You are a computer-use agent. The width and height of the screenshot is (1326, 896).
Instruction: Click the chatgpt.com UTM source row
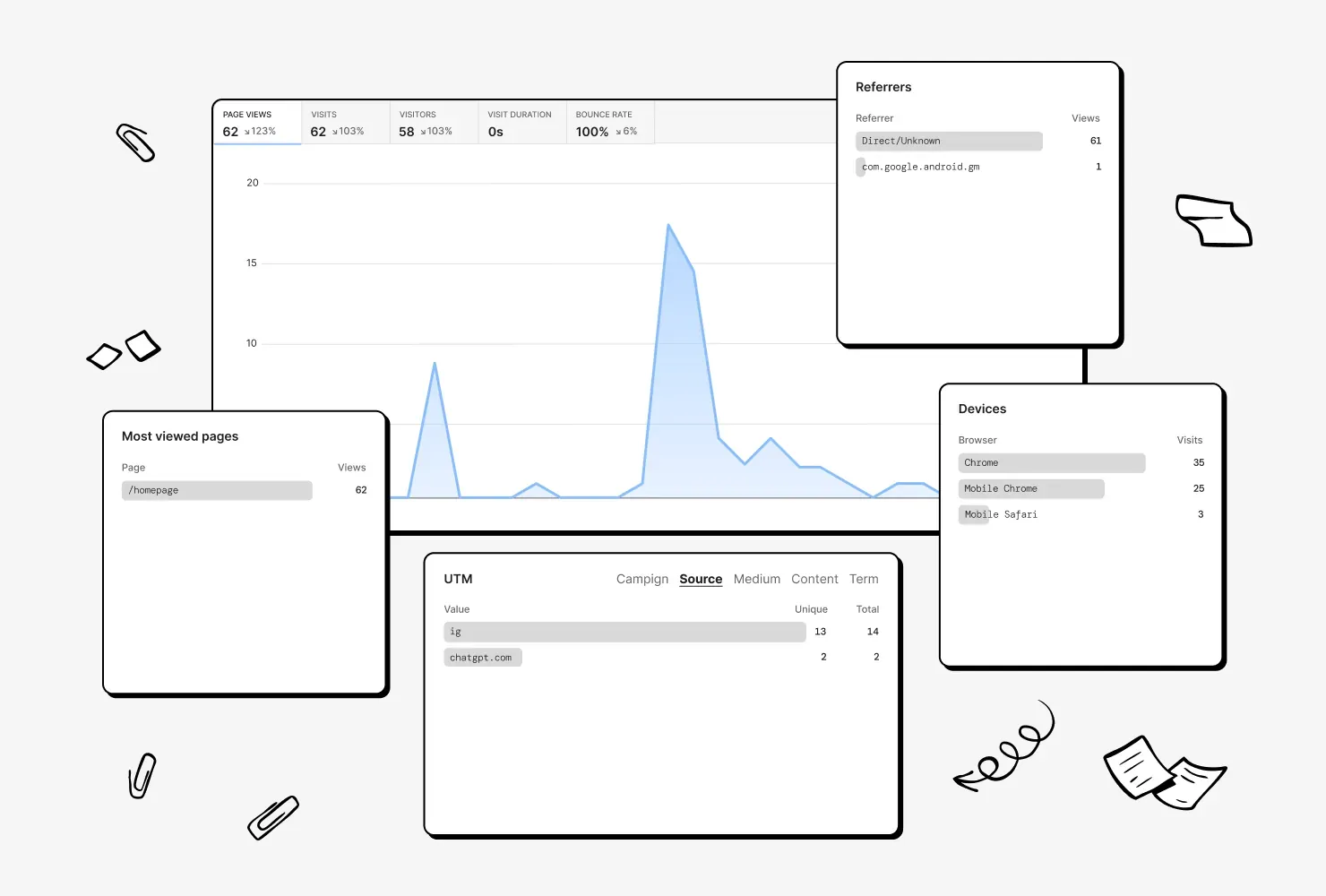pyautogui.click(x=661, y=658)
